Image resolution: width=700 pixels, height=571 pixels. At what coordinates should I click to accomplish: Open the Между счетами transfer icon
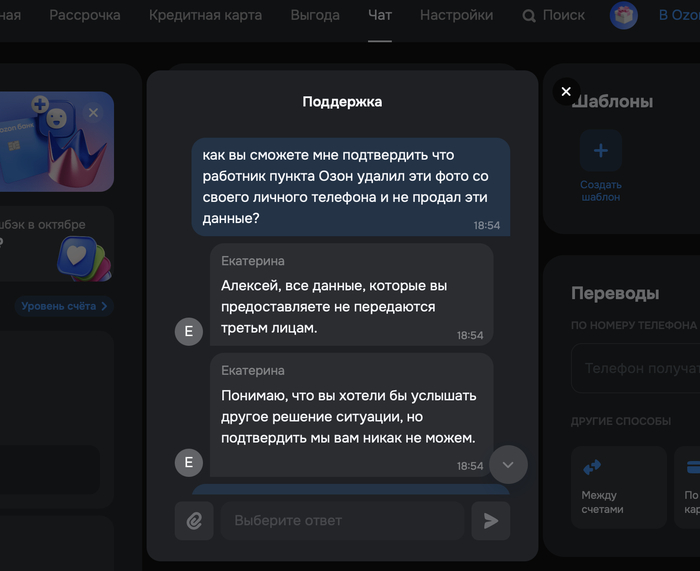592,467
